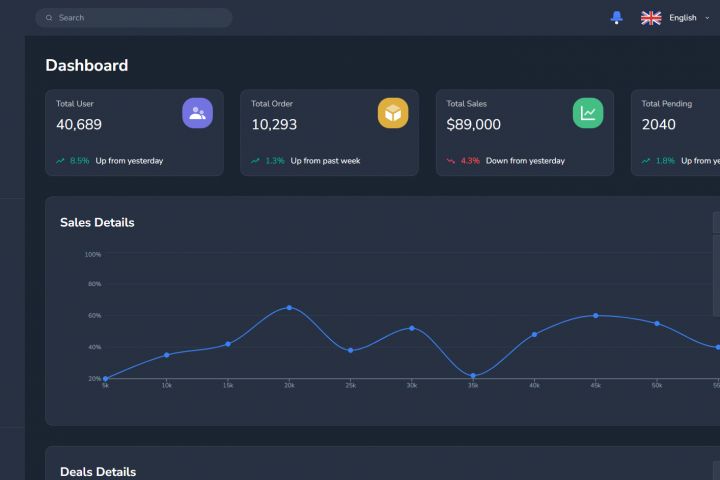Select the Total Sales value $89,000
The width and height of the screenshot is (720, 480).
tap(473, 124)
